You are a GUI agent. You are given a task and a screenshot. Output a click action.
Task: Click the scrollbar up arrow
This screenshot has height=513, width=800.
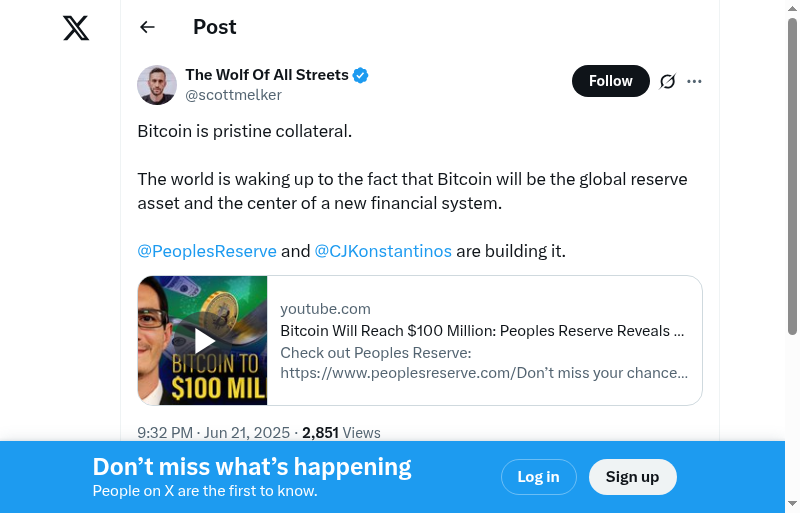(x=792, y=9)
